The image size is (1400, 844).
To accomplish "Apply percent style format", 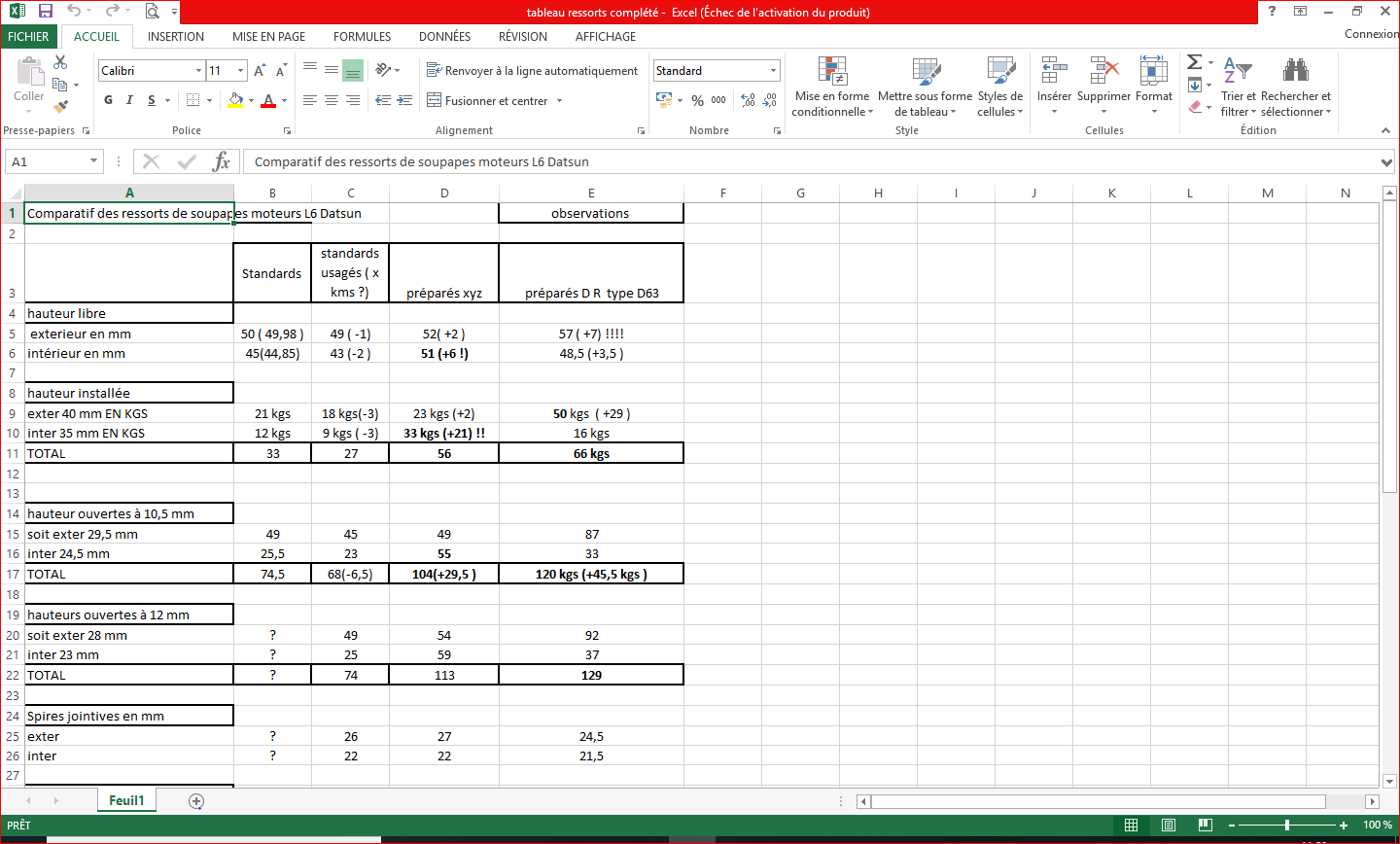I will (x=697, y=100).
